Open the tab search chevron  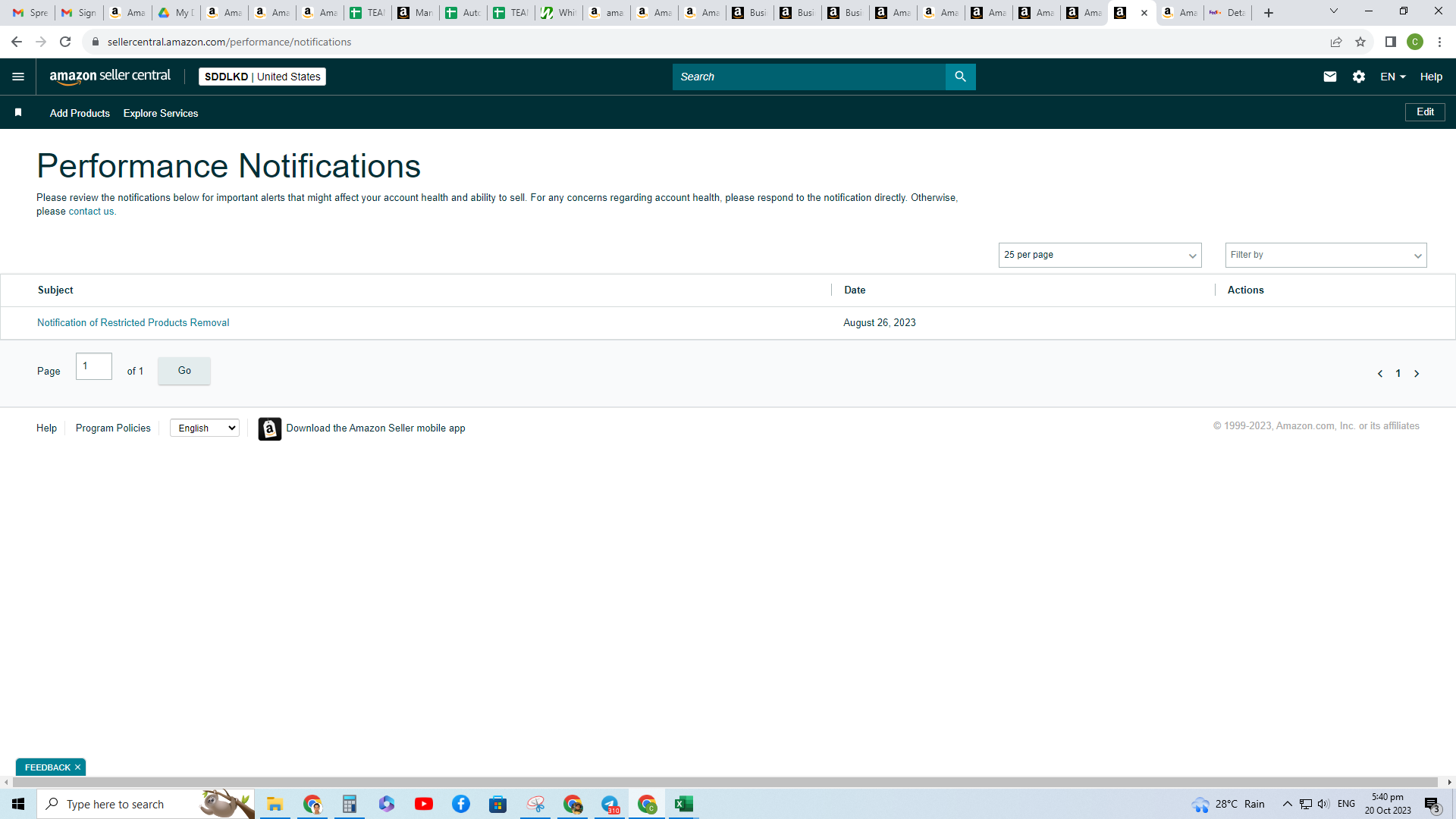(x=1333, y=11)
